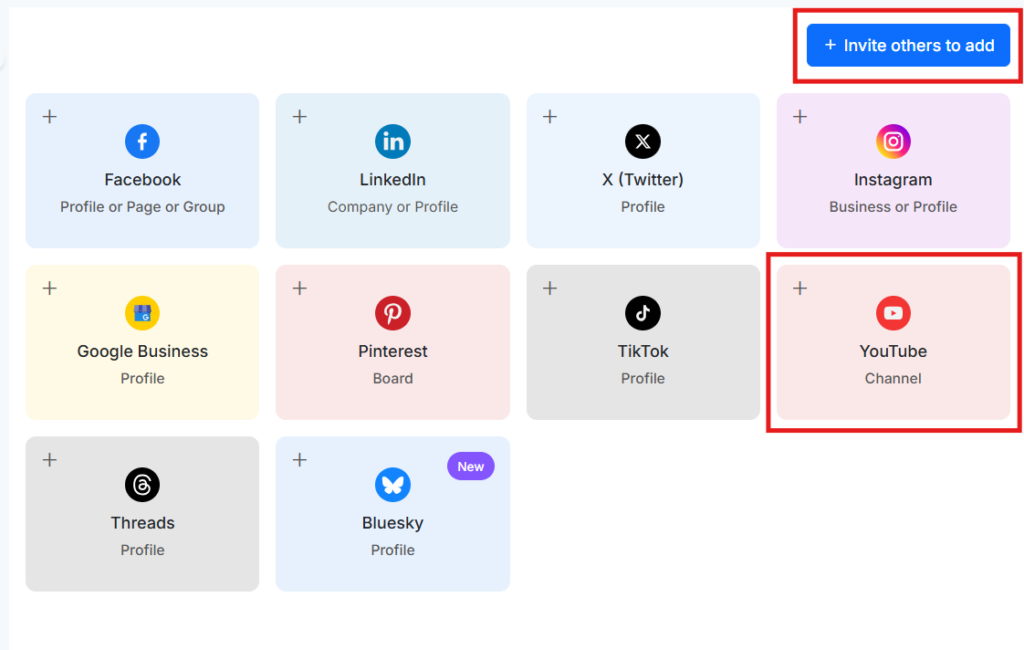Viewport: 1024px width, 650px height.
Task: Click the New badge on Bluesky
Action: pos(470,466)
